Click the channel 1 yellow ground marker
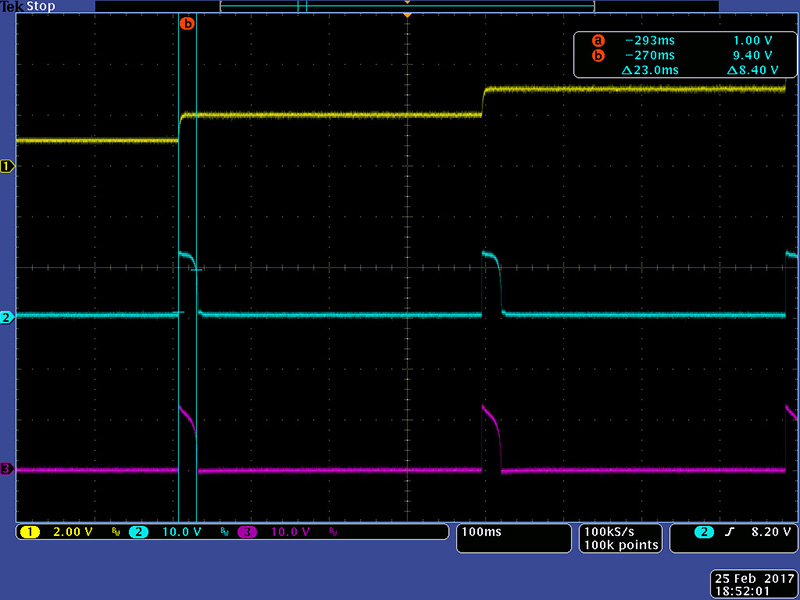Image resolution: width=800 pixels, height=600 pixels. click(x=8, y=167)
